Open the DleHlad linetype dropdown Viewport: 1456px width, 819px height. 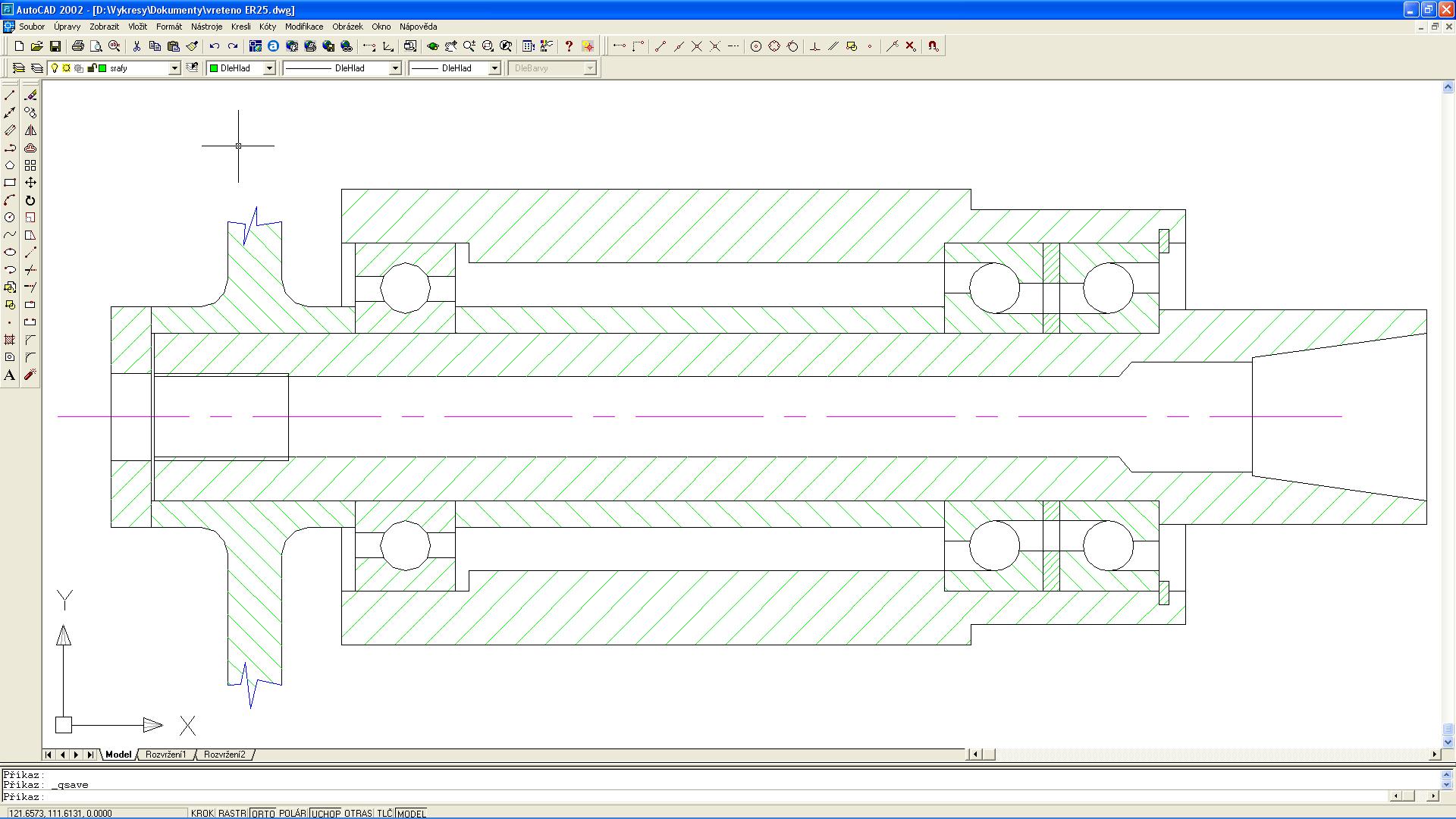click(394, 68)
